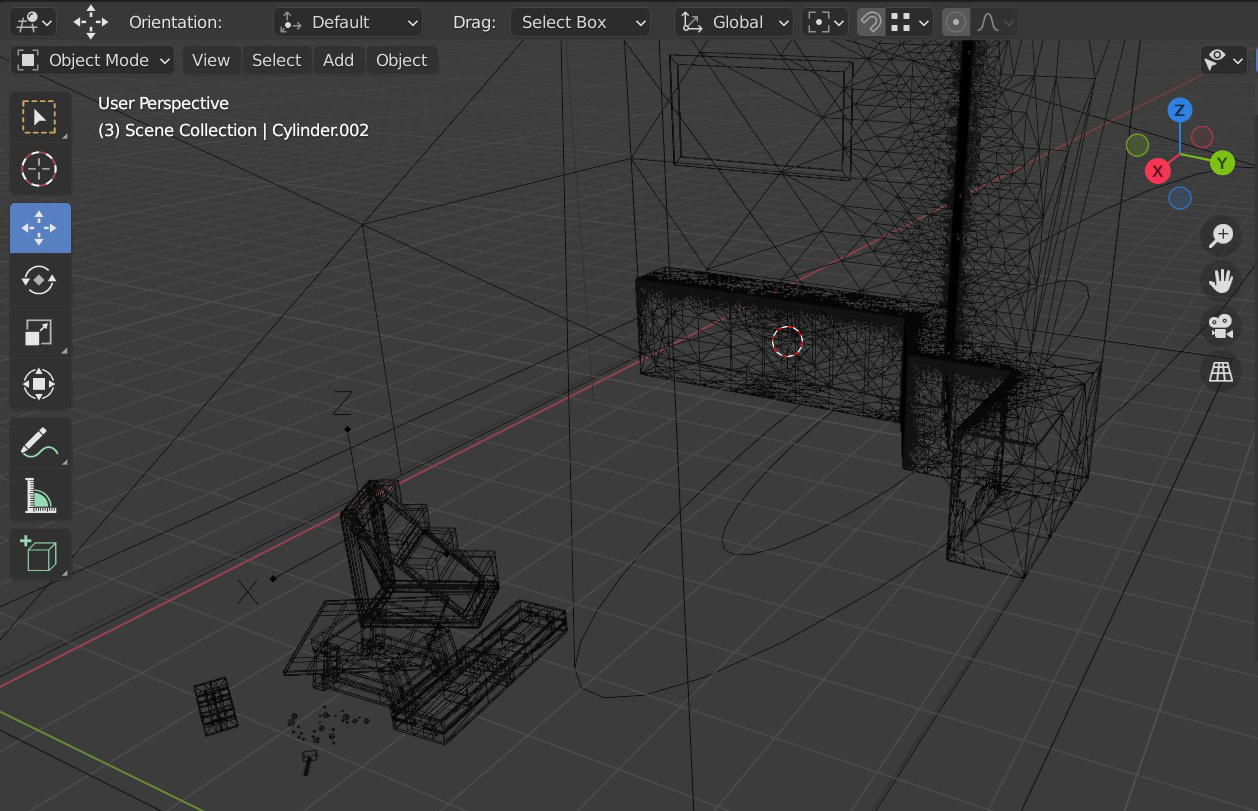
Task: Select the Measure ruler tool
Action: click(x=40, y=495)
